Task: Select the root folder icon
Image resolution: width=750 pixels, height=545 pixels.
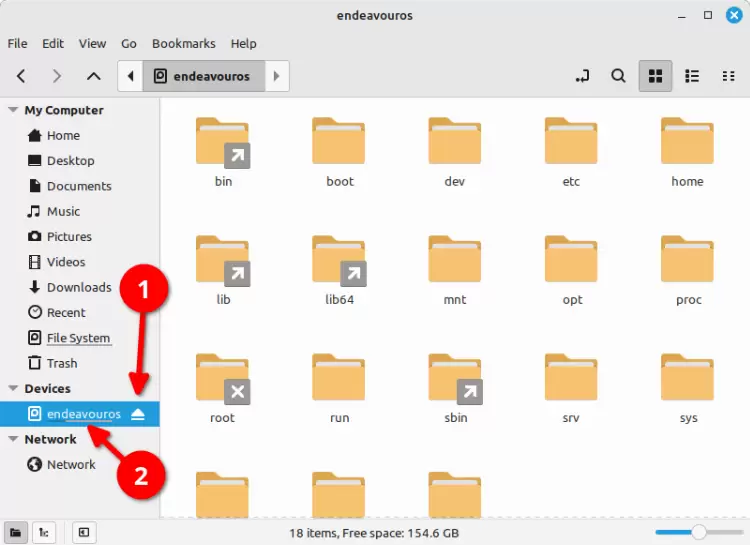Action: point(223,379)
